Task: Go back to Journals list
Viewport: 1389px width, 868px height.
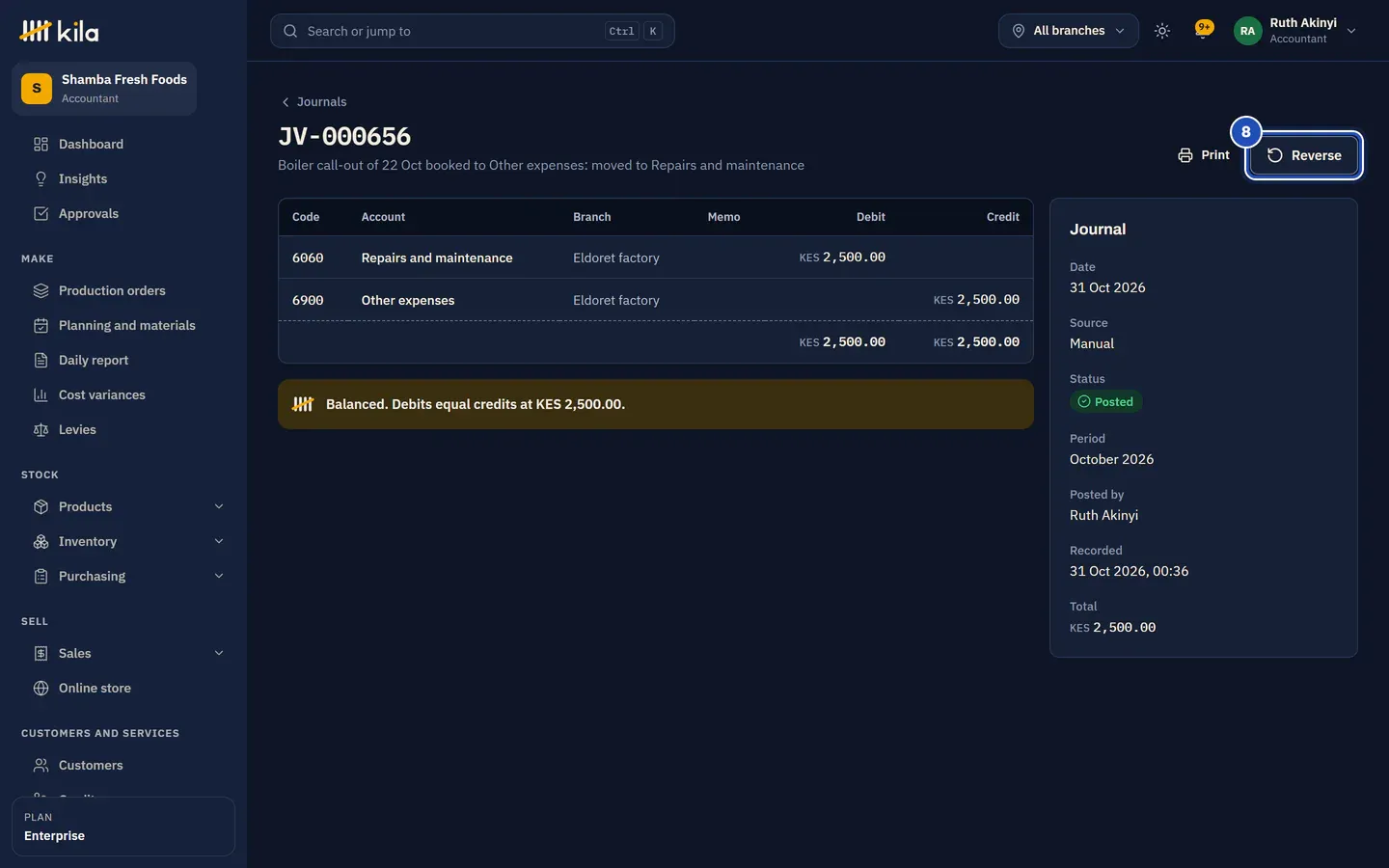Action: tap(313, 102)
